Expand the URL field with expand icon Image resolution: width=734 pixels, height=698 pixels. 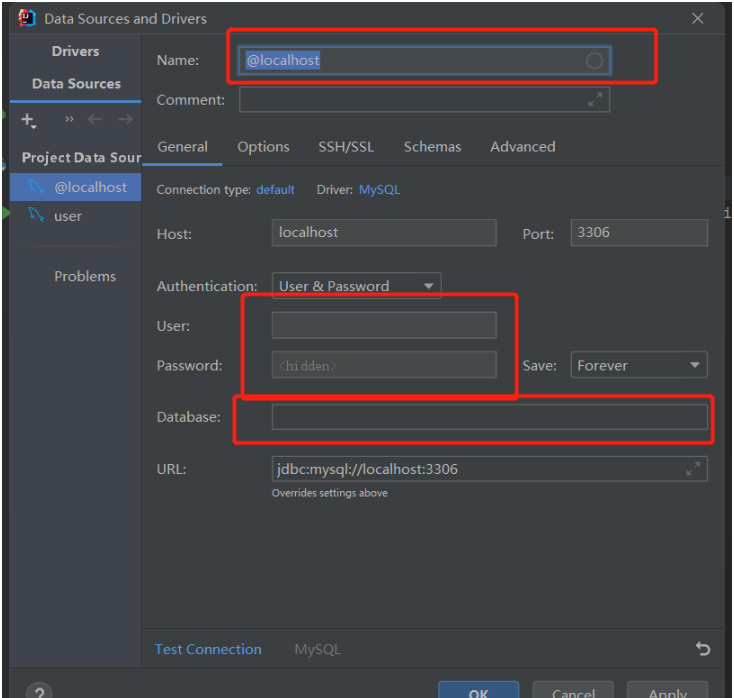pyautogui.click(x=693, y=469)
